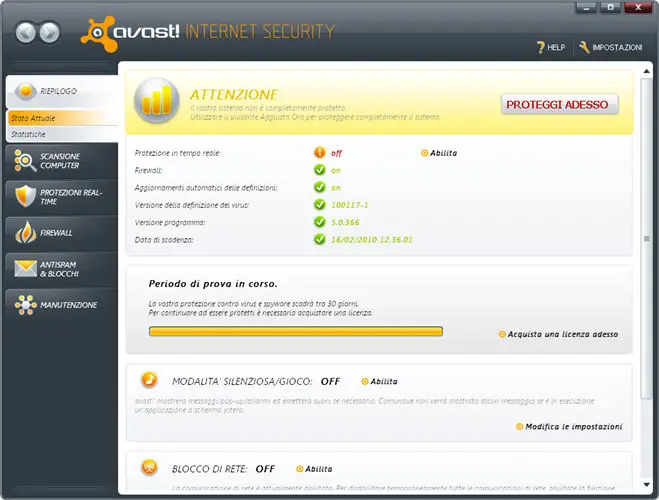Click the OFF value of Modalita' Silenziosa
Viewport: 659px width, 500px height.
tap(330, 382)
